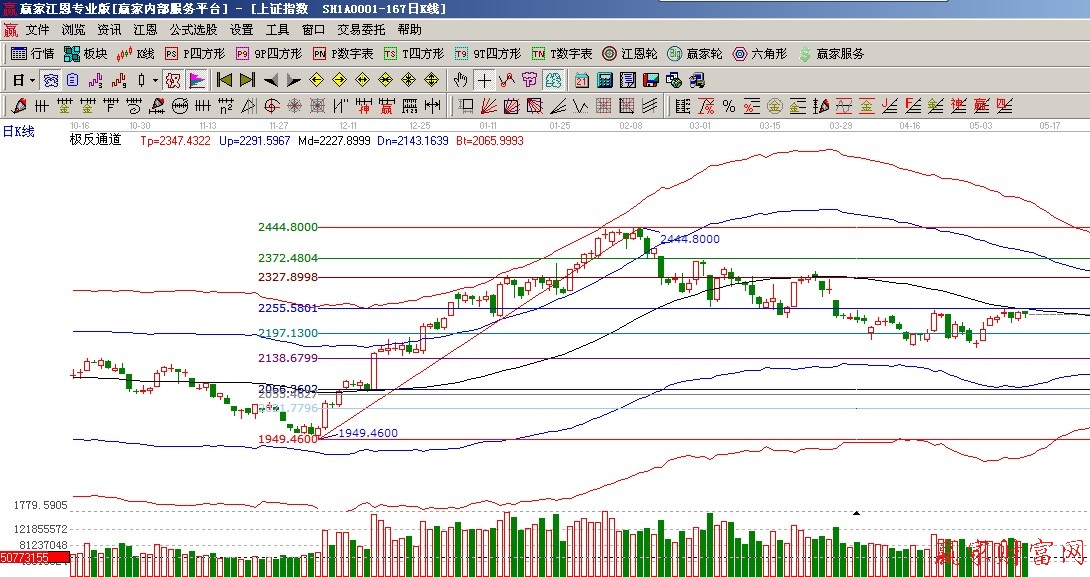This screenshot has height=577, width=1090.
Task: Open the 公式选股 menu
Action: pyautogui.click(x=193, y=30)
